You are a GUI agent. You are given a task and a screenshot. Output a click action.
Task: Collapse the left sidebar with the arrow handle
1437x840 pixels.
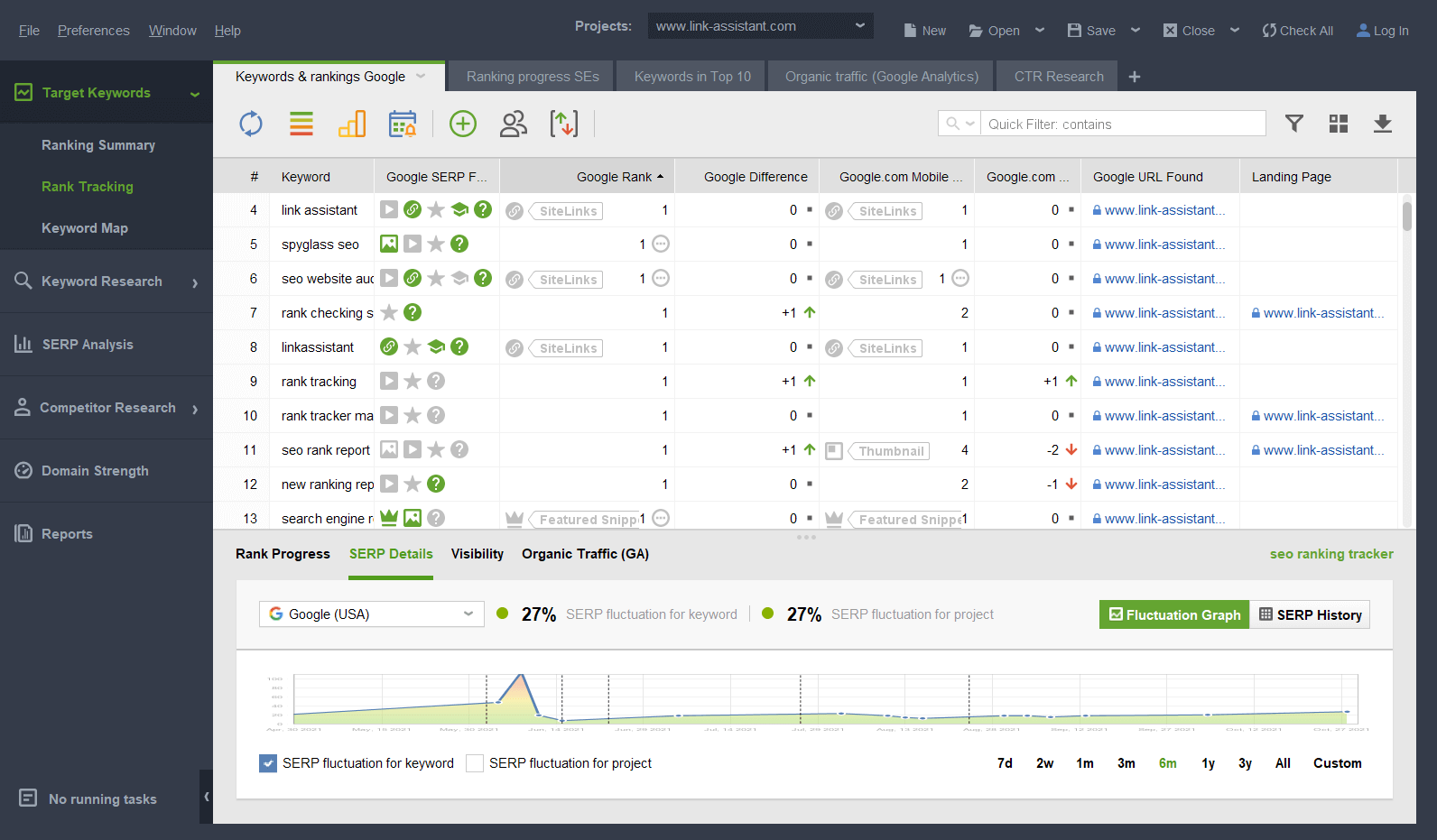point(207,797)
